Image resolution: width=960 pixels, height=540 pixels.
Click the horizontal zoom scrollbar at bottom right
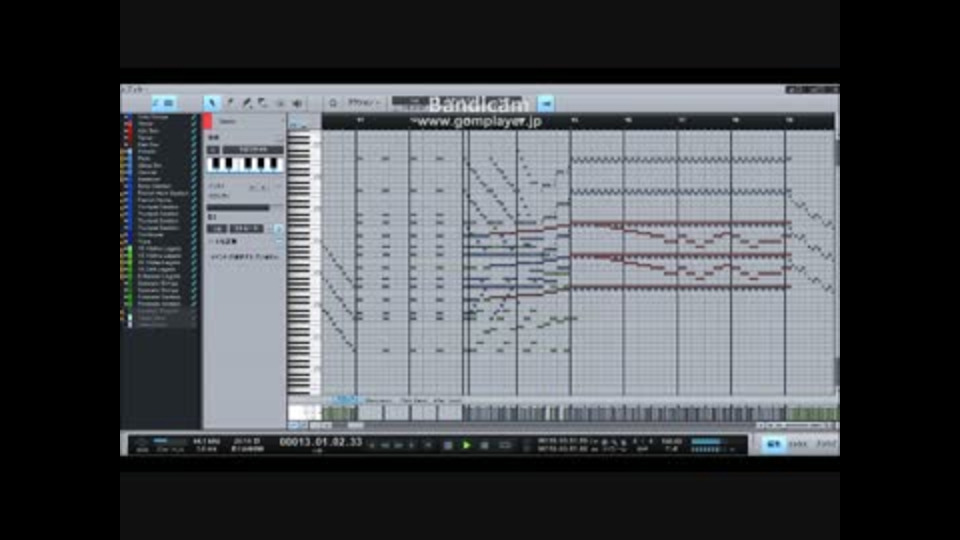point(796,425)
